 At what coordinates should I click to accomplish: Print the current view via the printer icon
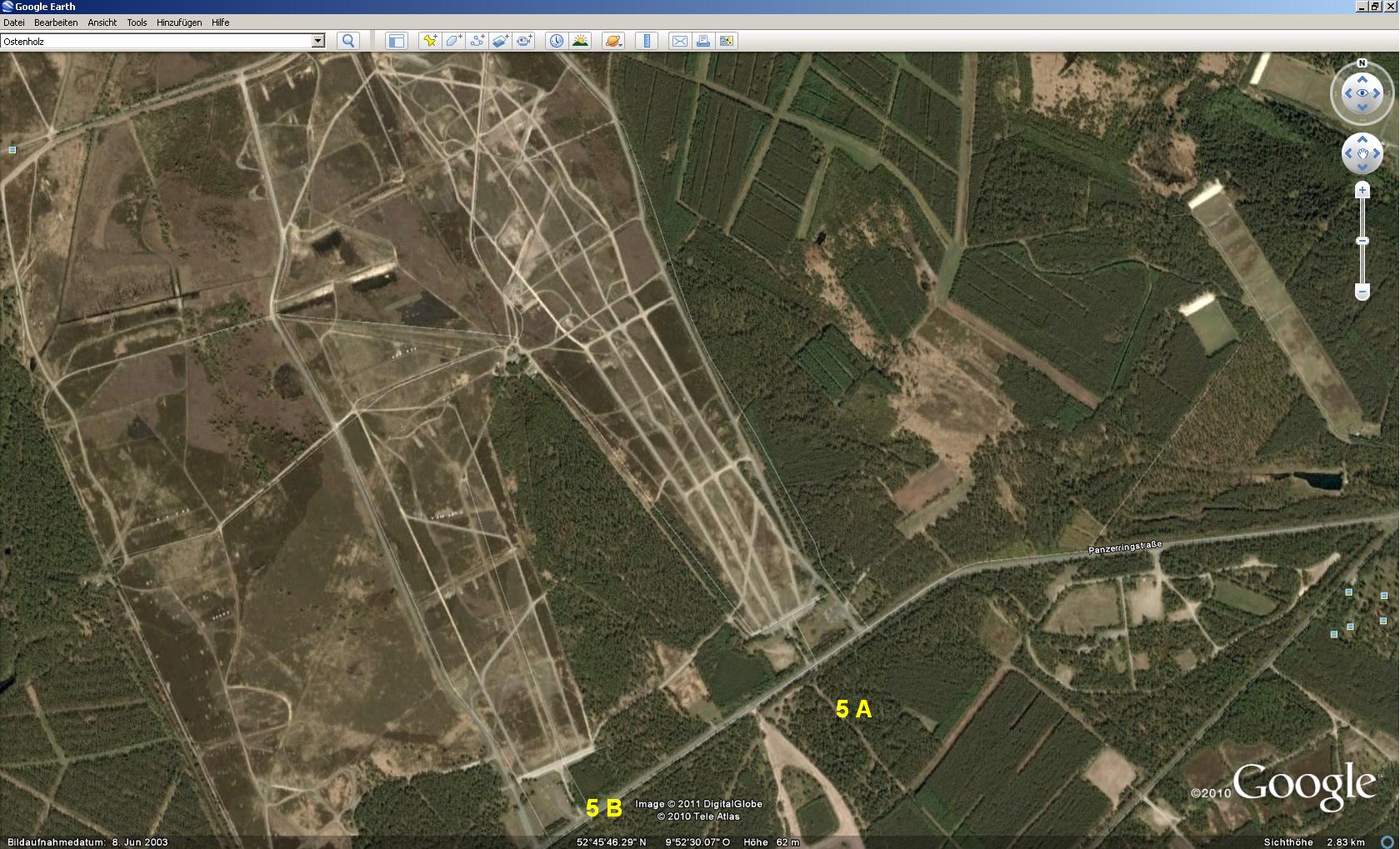(702, 41)
